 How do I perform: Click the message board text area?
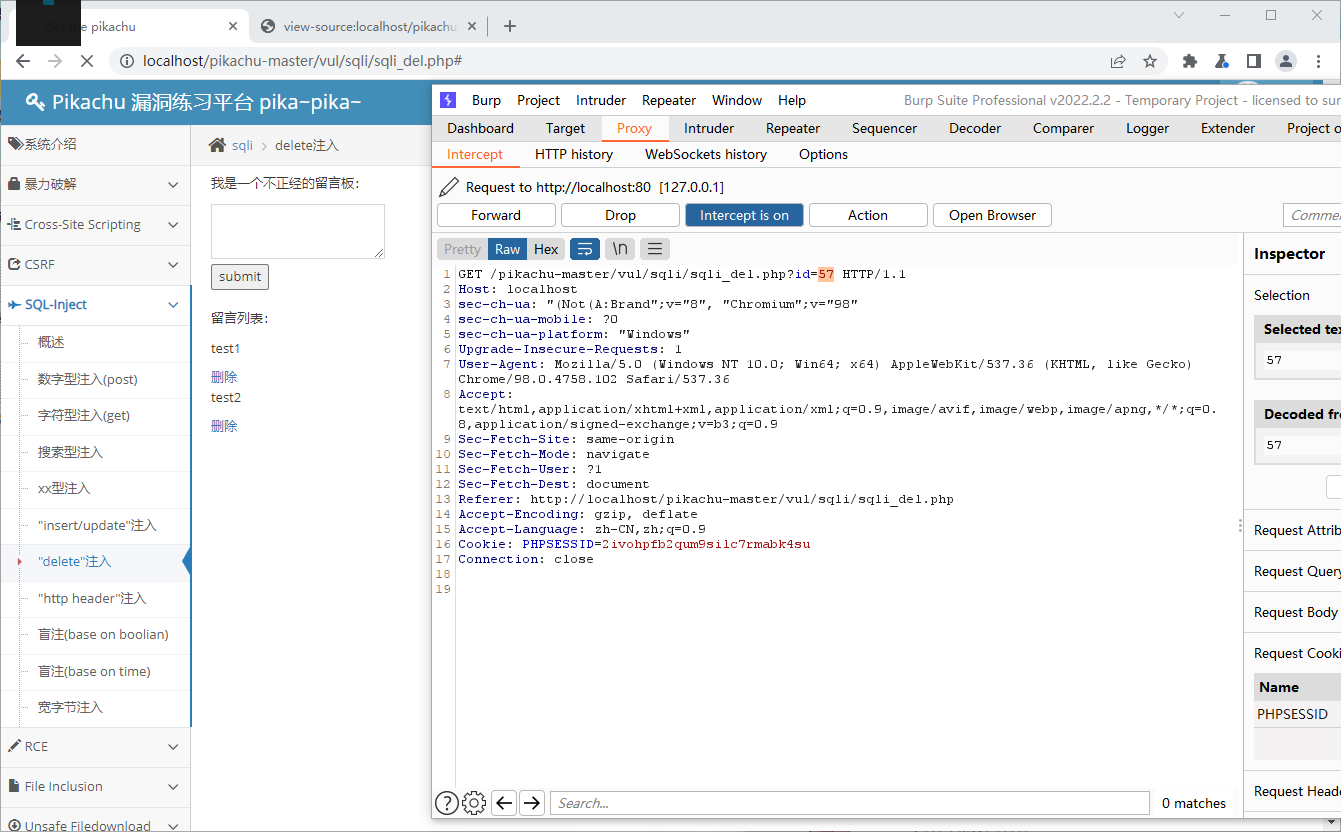pyautogui.click(x=297, y=231)
